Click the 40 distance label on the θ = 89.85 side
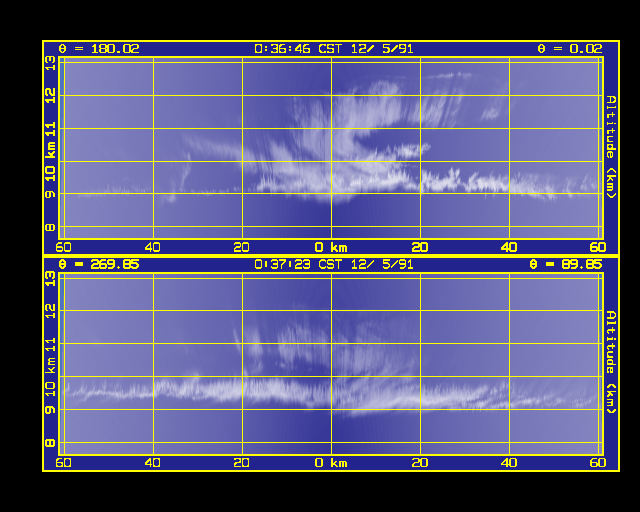640x512 pixels. click(509, 463)
